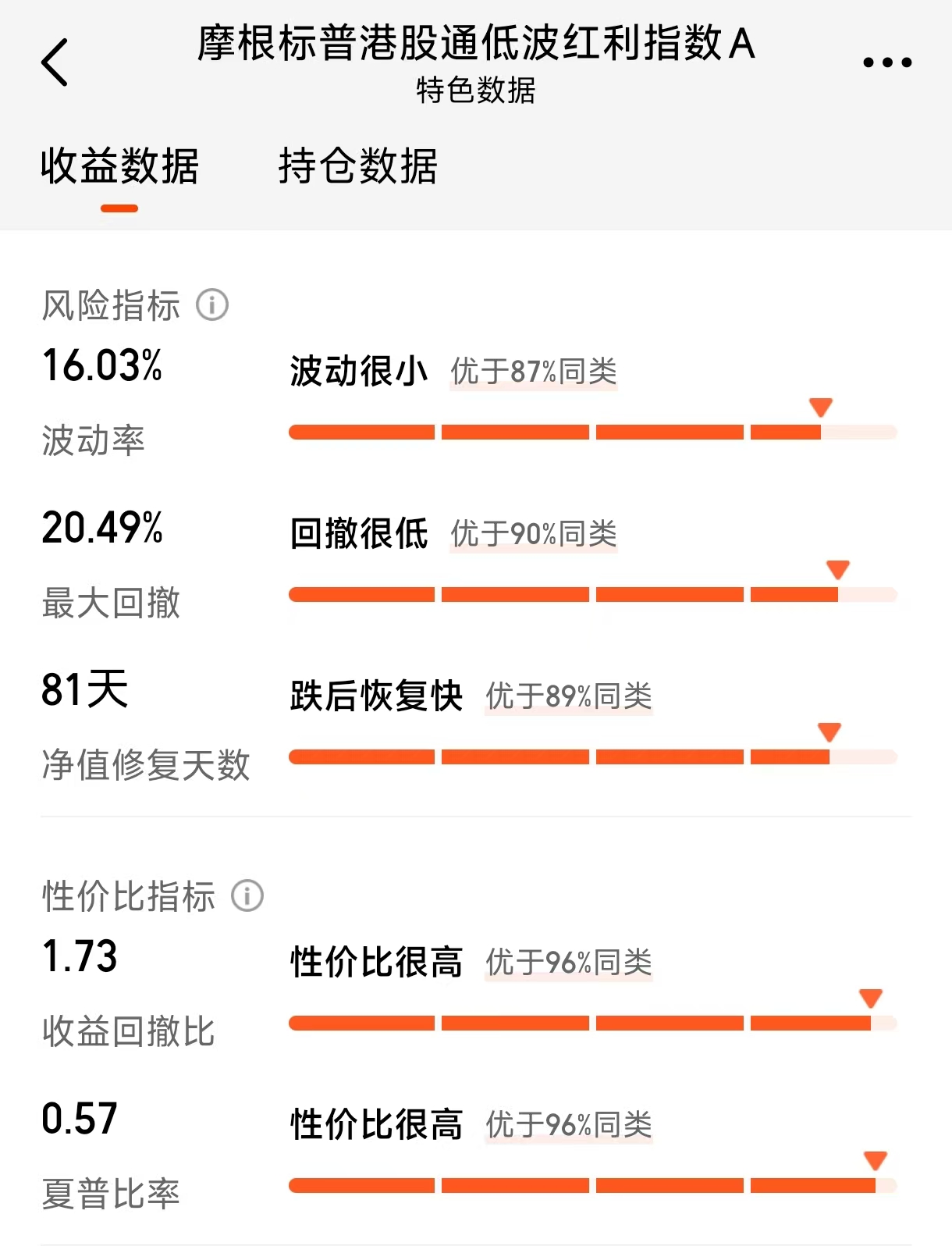The height and width of the screenshot is (1246, 952).
Task: Switch to the 收益数据 tab
Action: tap(119, 166)
